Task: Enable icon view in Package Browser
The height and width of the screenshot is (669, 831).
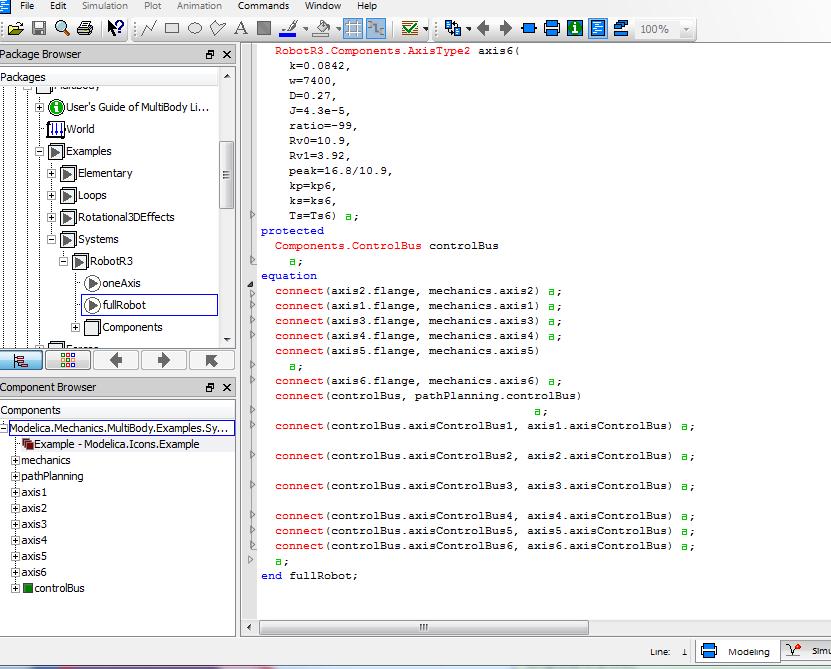Action: click(x=68, y=361)
